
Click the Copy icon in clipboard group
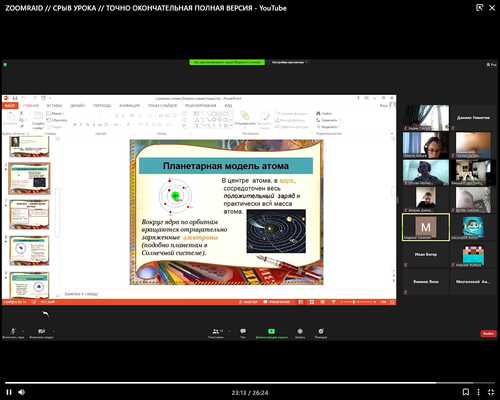point(21,120)
